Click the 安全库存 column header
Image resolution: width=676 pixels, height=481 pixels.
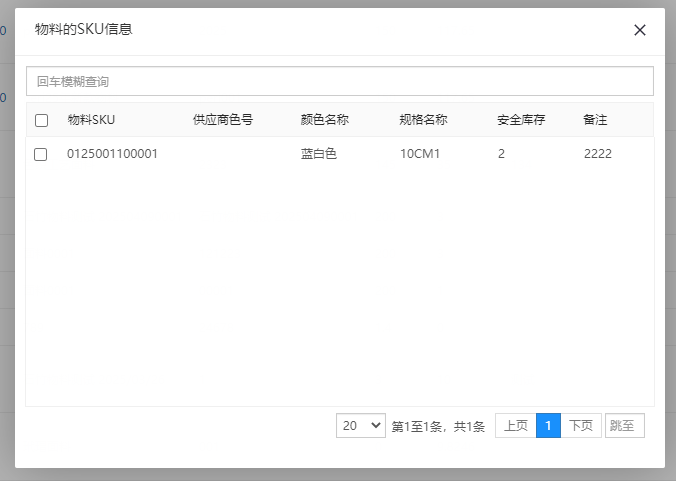coord(521,120)
